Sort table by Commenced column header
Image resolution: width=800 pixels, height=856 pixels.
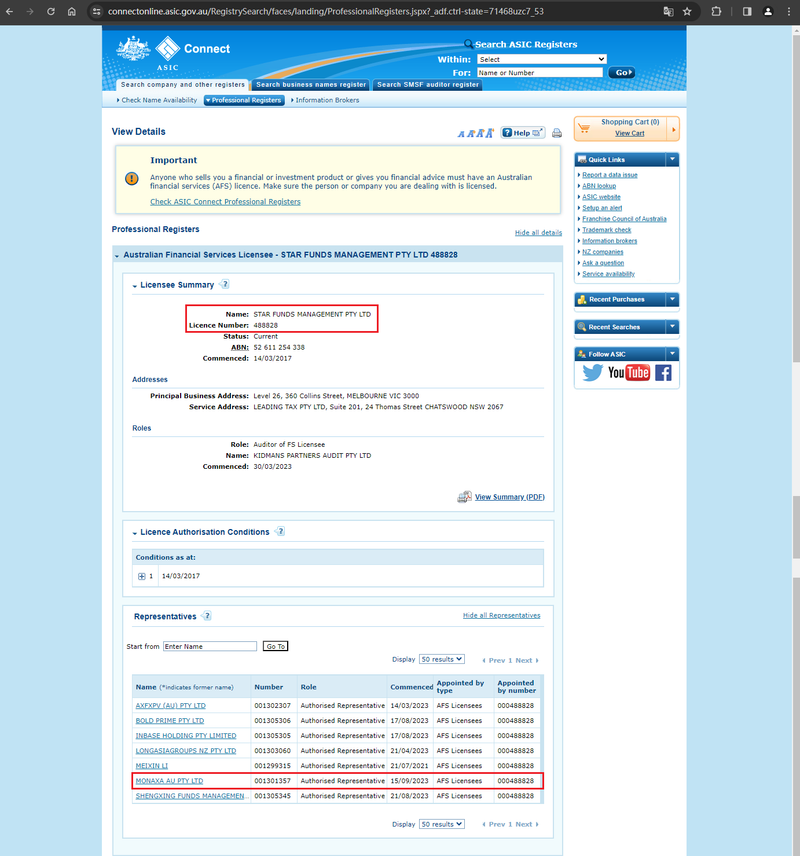tap(411, 687)
